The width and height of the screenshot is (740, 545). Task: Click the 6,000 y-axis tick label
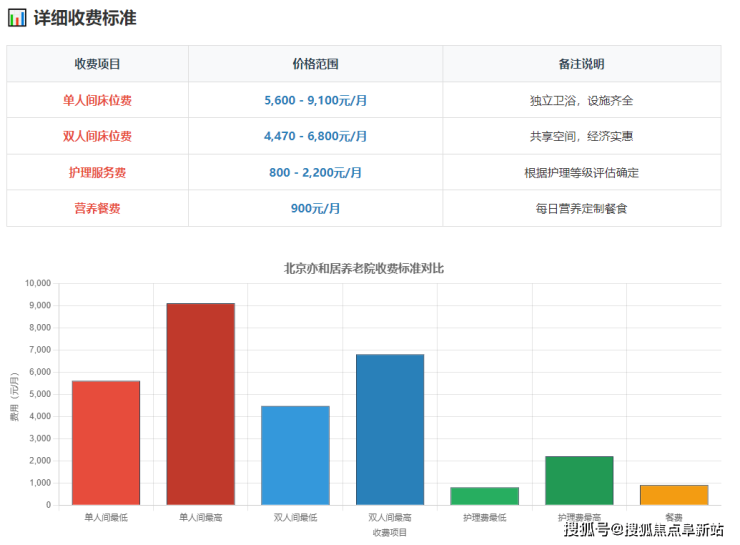40,372
